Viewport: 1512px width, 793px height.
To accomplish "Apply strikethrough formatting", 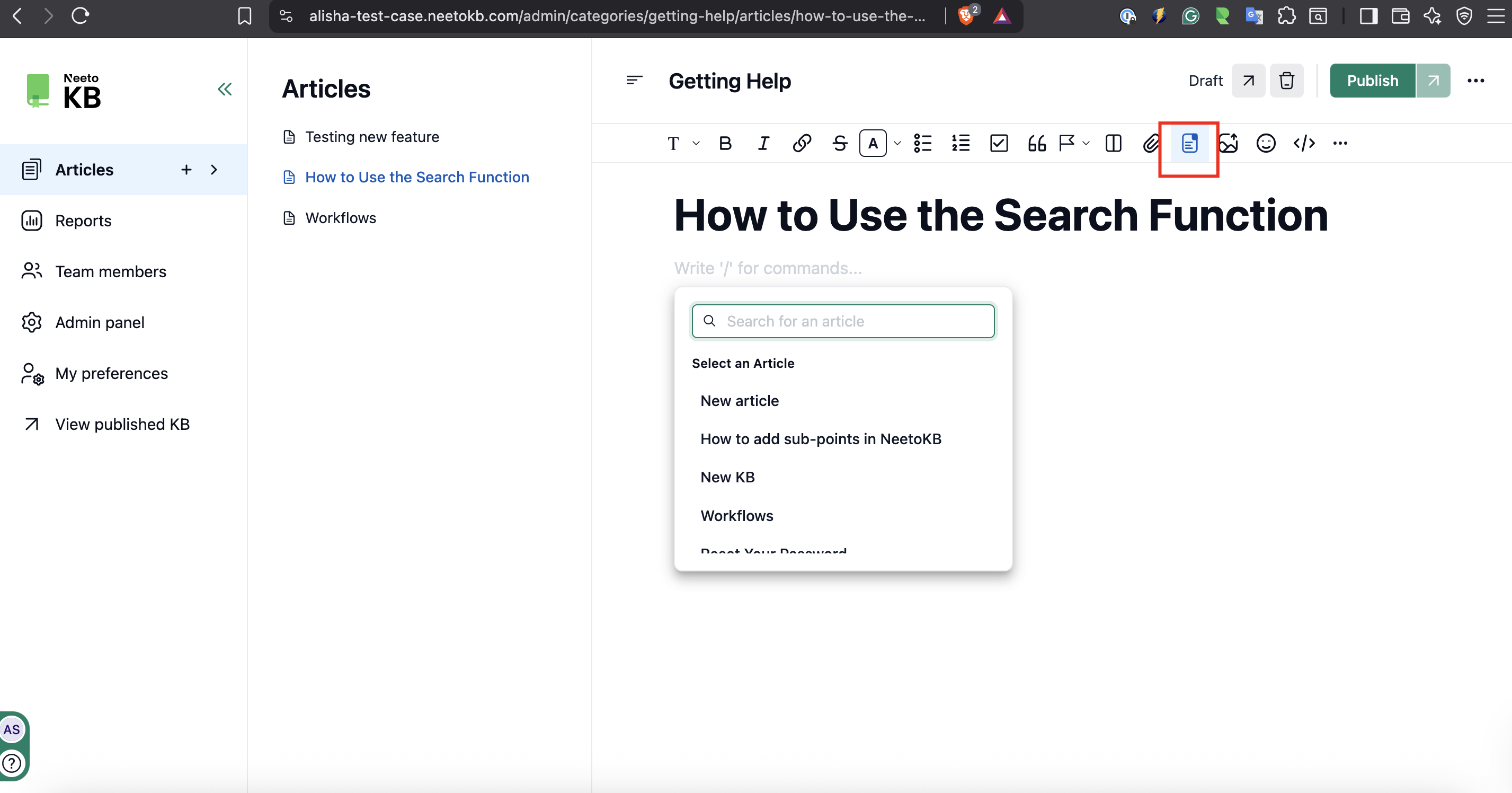I will pos(840,143).
